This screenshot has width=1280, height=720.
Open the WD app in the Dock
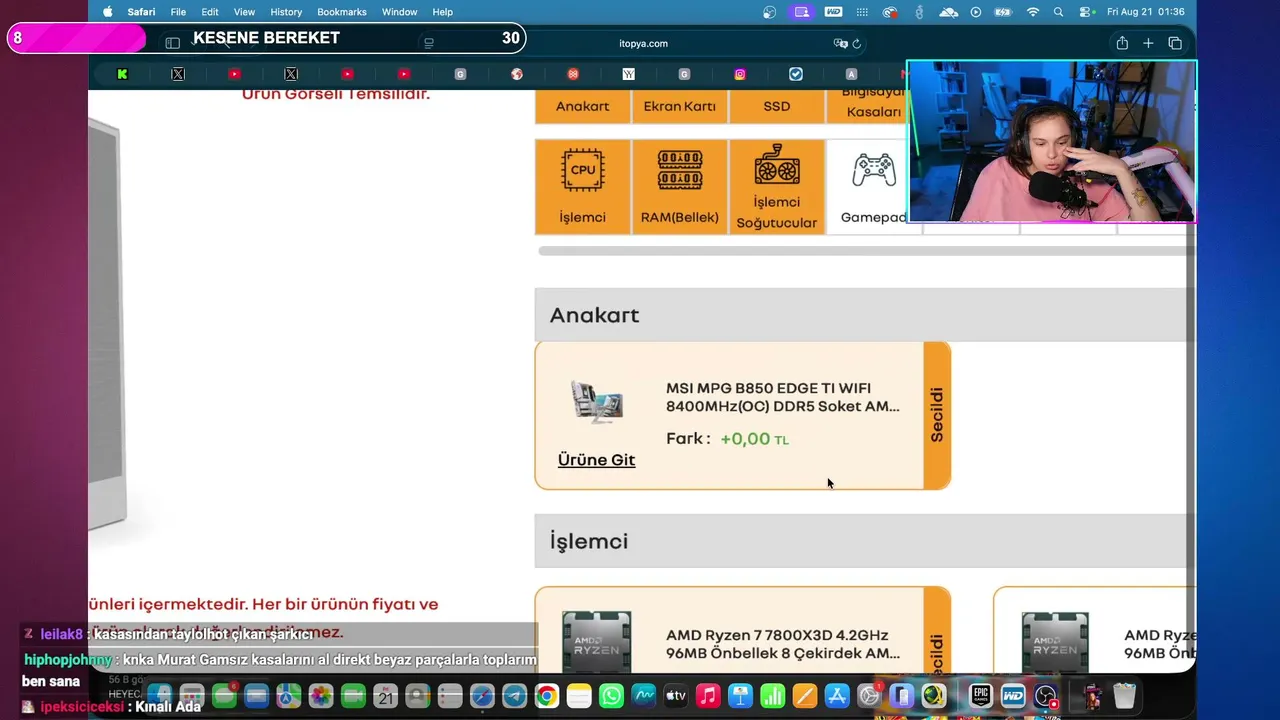1013,696
